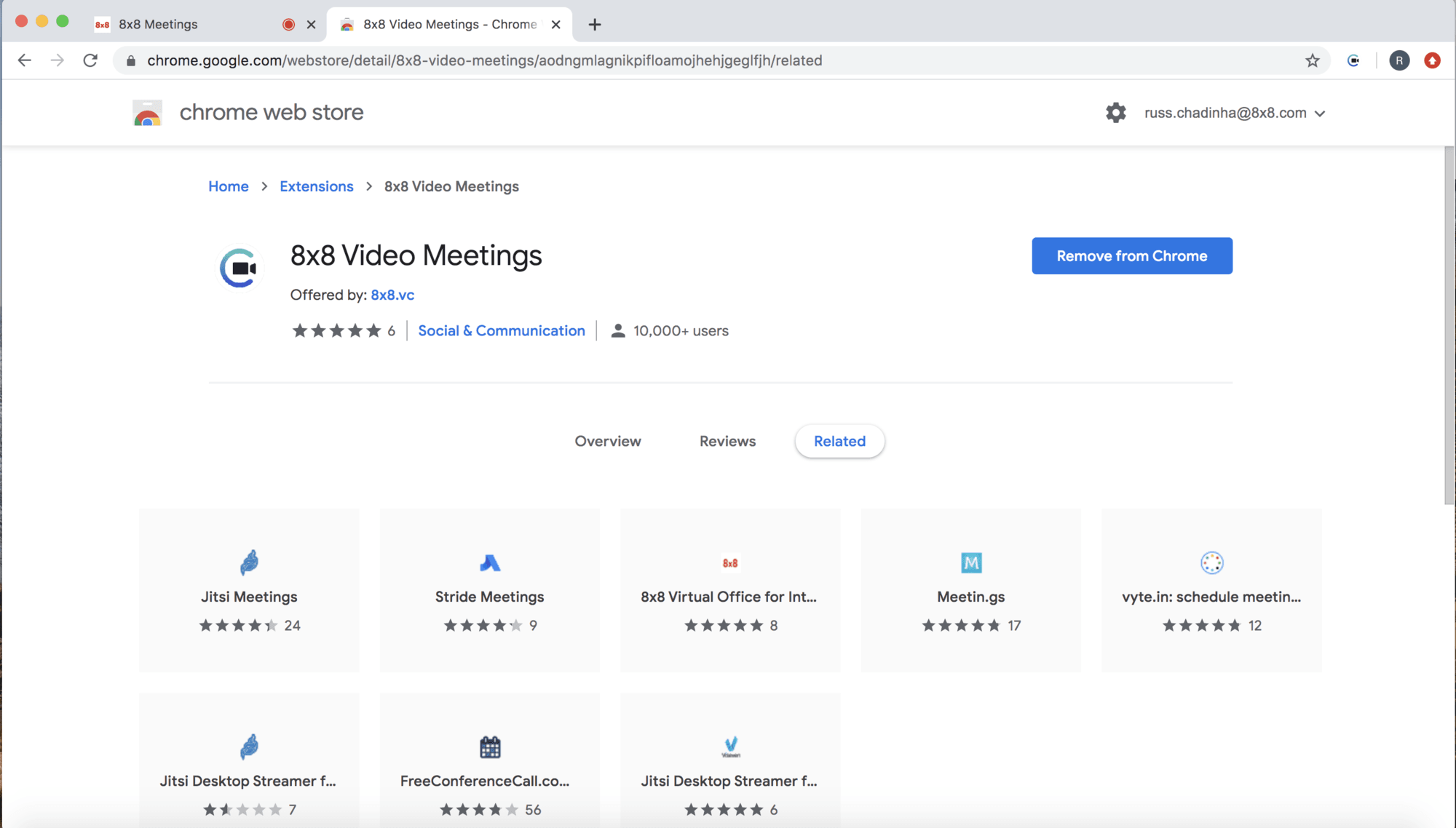
Task: Click the Jitsi Meetings extension icon
Action: (x=248, y=562)
